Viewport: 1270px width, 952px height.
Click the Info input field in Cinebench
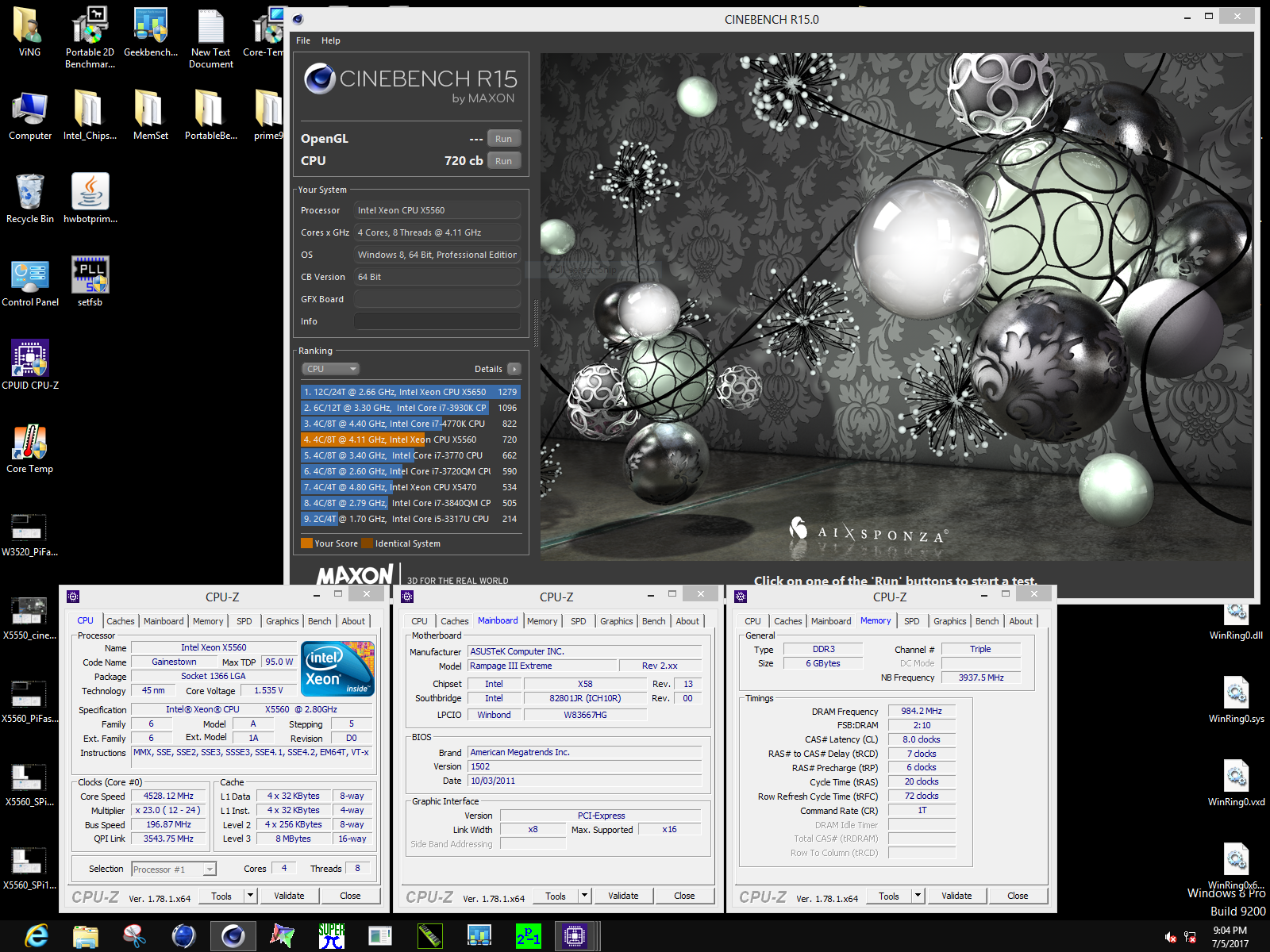click(x=437, y=321)
